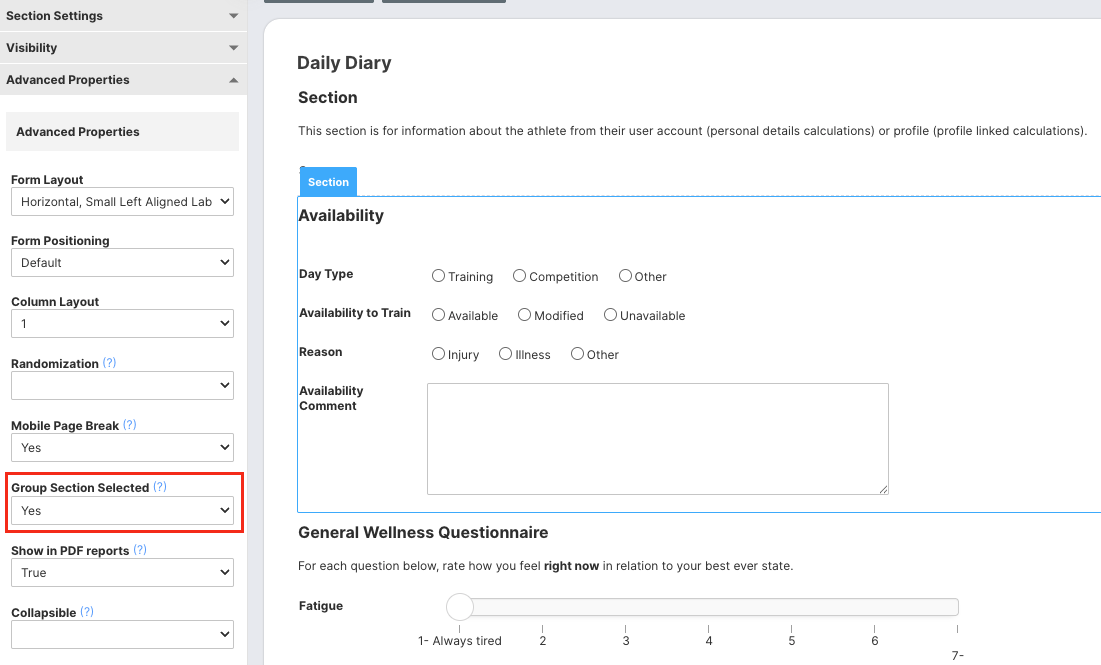Click the Daily Diary form title
Image resolution: width=1101 pixels, height=665 pixels.
click(344, 63)
